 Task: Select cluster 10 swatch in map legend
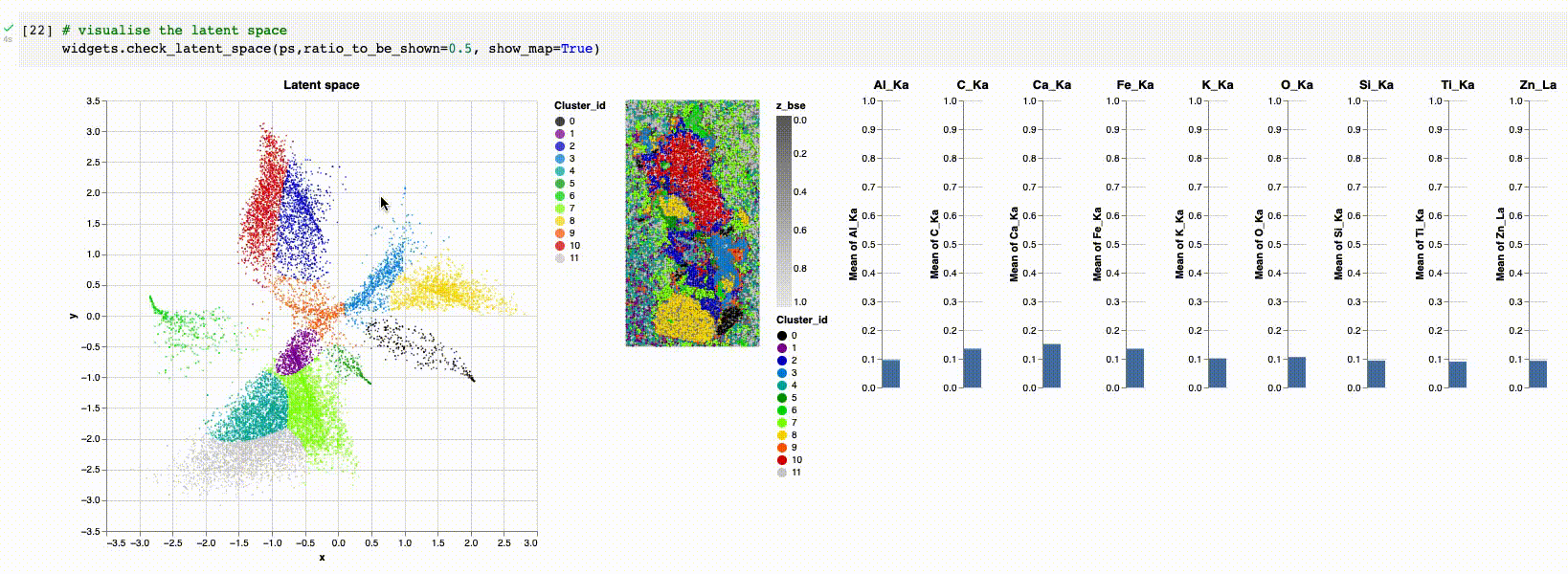(782, 460)
